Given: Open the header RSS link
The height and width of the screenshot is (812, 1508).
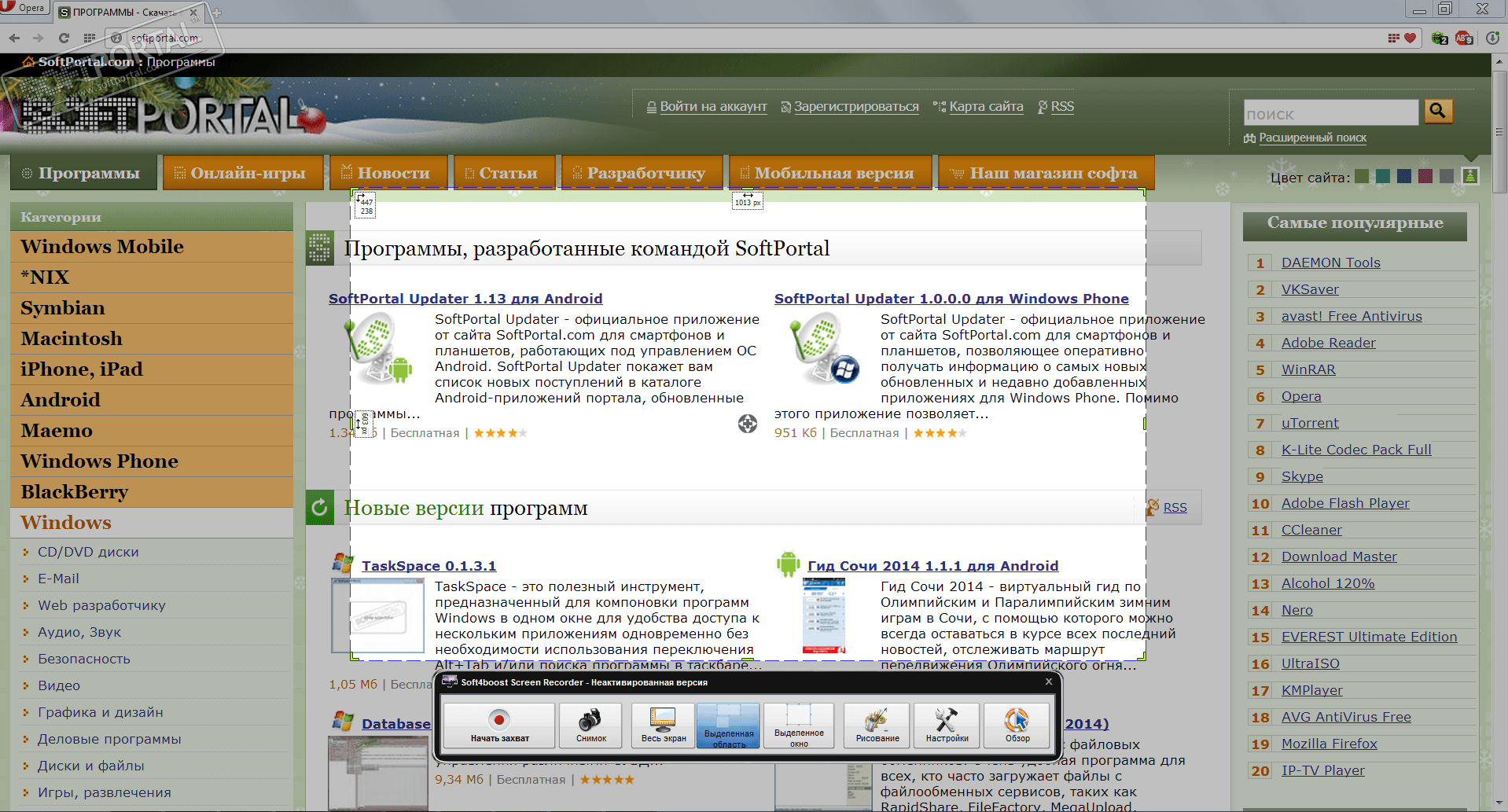Looking at the screenshot, I should click(1062, 107).
